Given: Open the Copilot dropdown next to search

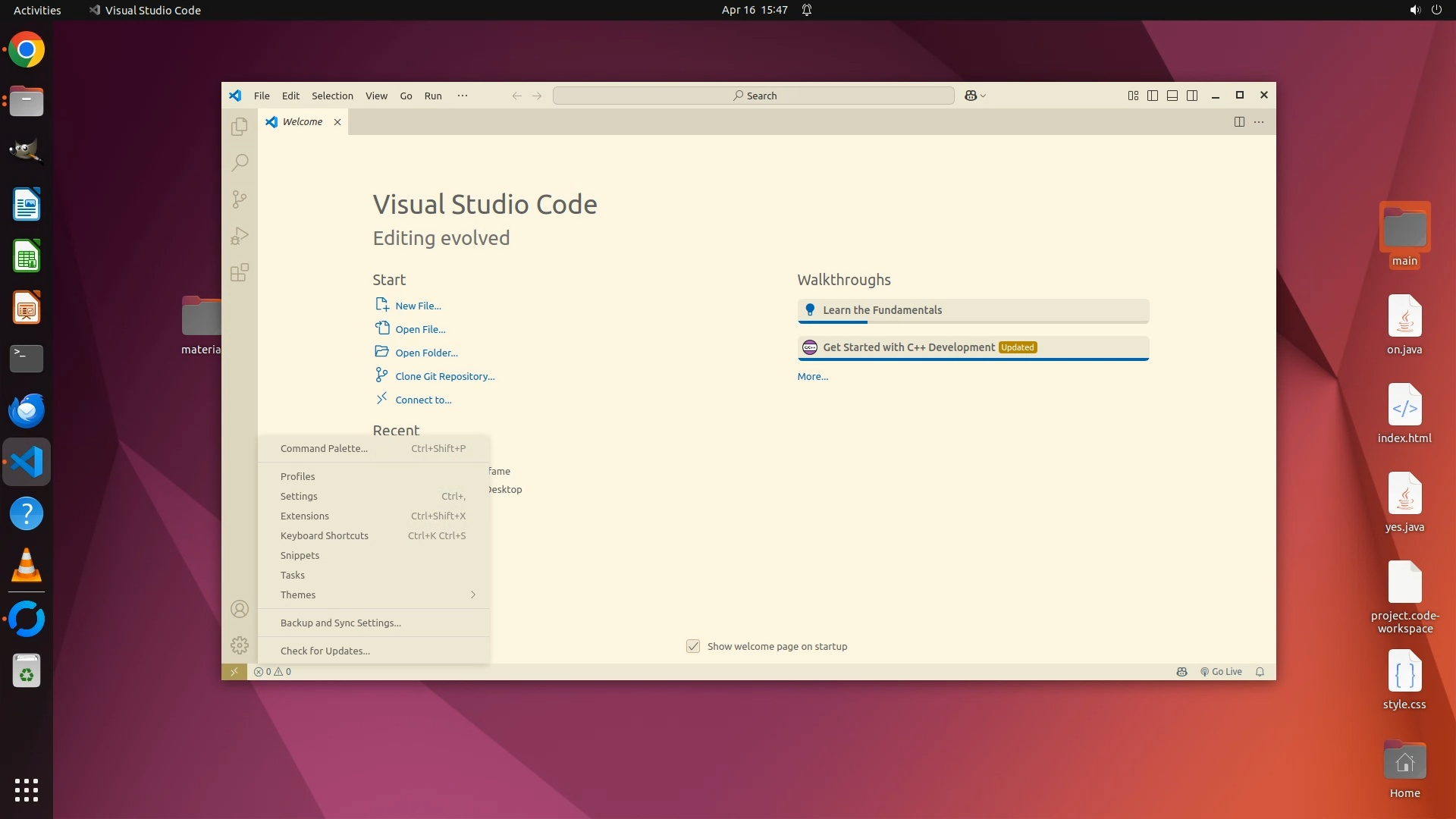Looking at the screenshot, I should 983,96.
